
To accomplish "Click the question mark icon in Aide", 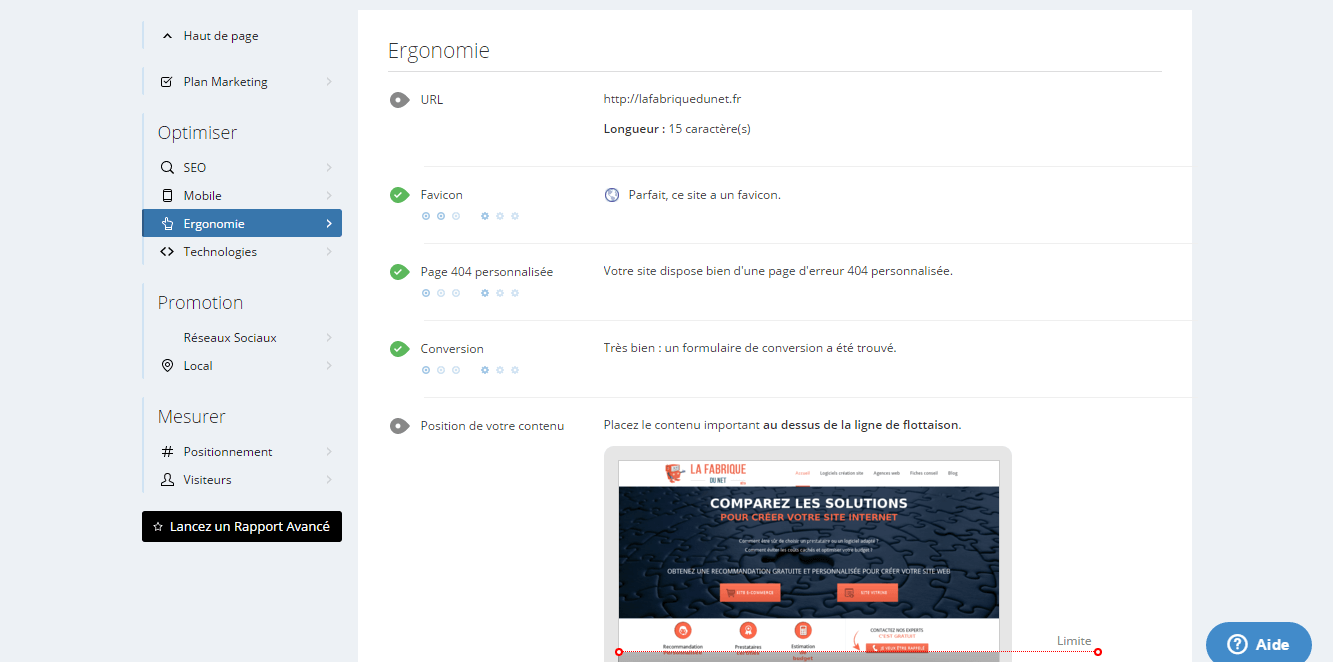I will 1237,644.
